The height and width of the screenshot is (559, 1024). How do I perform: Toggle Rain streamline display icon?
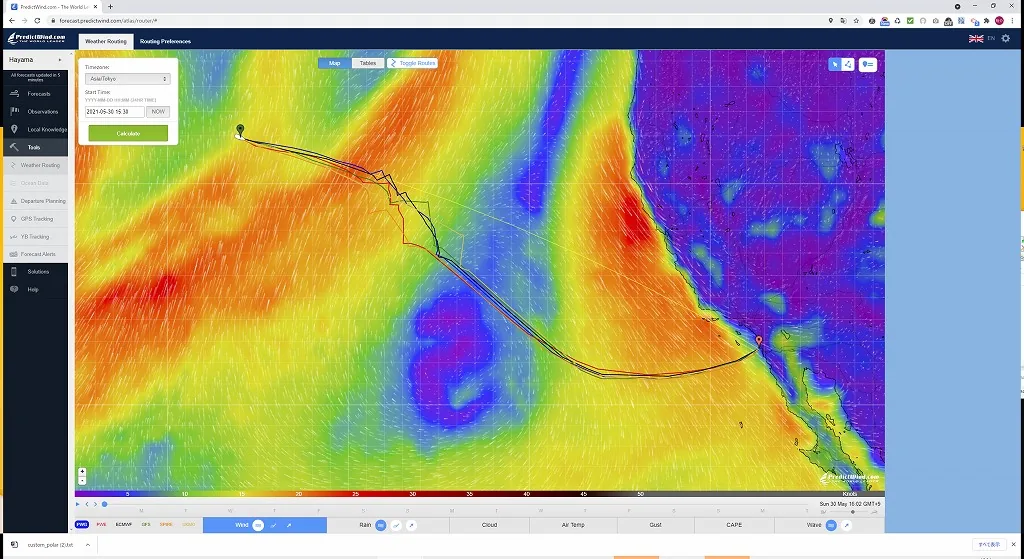pyautogui.click(x=396, y=525)
